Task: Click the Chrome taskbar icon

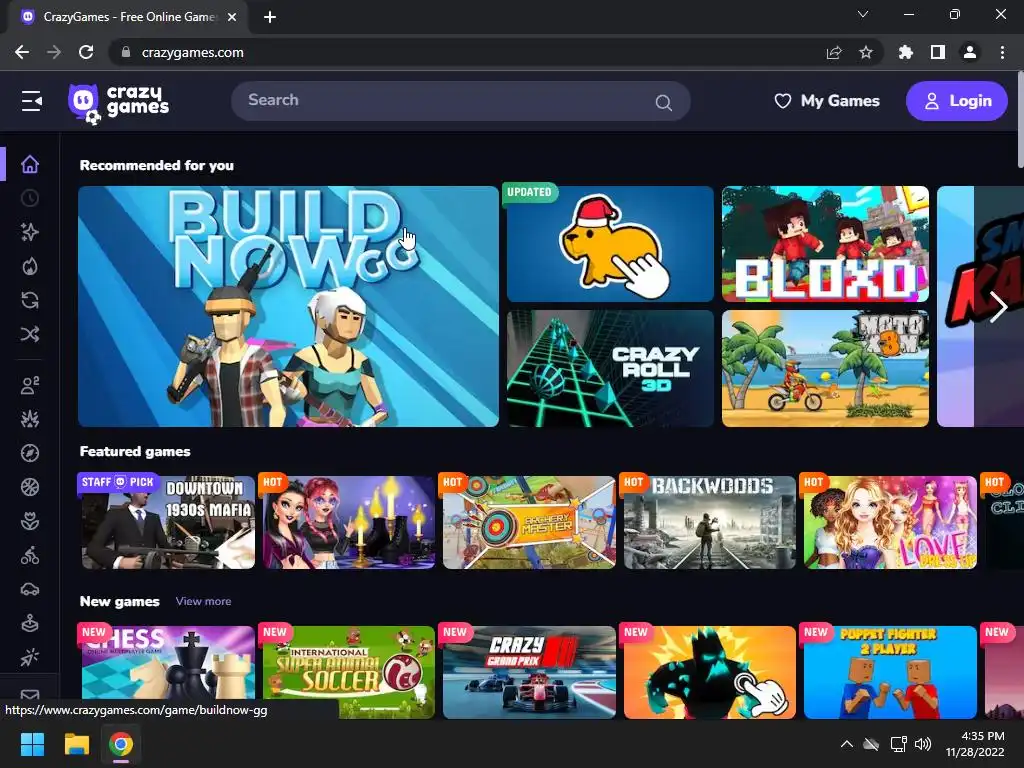Action: [x=121, y=744]
